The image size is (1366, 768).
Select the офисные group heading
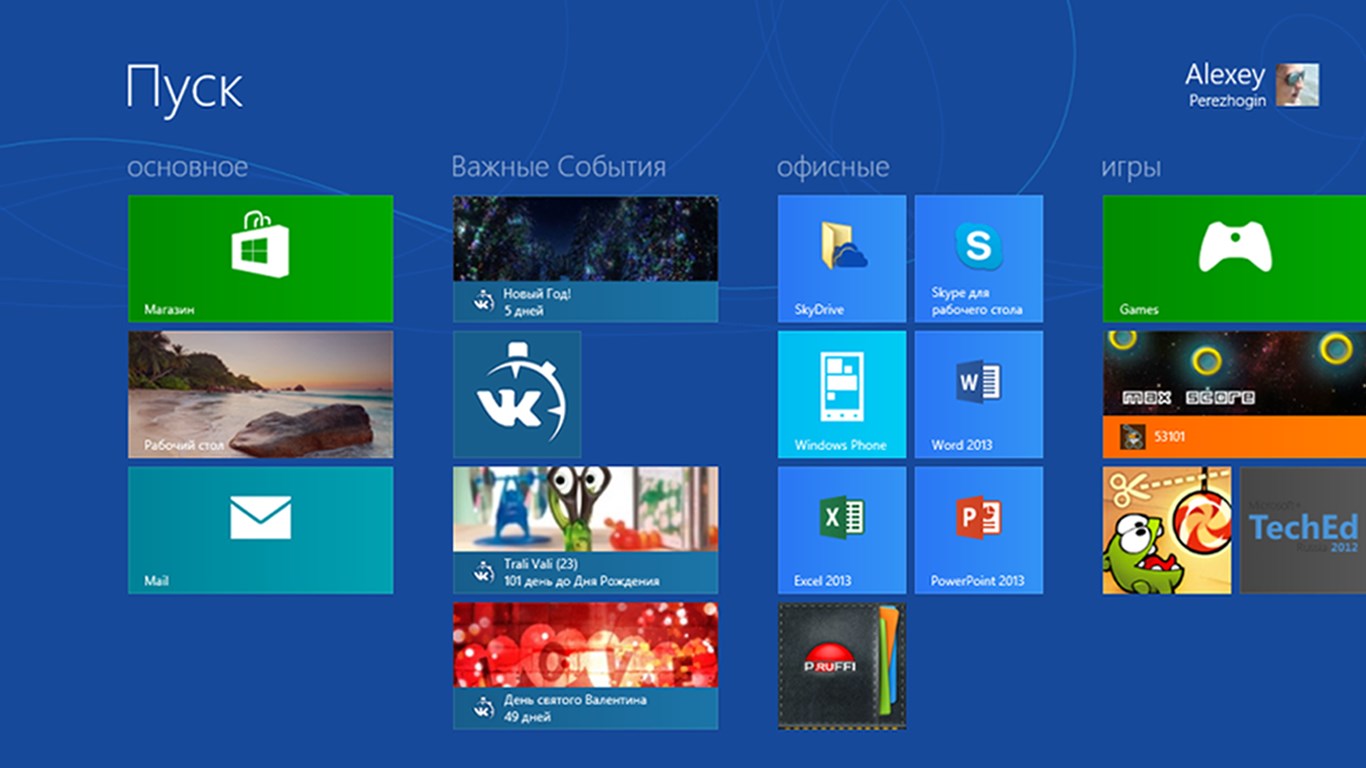point(833,167)
